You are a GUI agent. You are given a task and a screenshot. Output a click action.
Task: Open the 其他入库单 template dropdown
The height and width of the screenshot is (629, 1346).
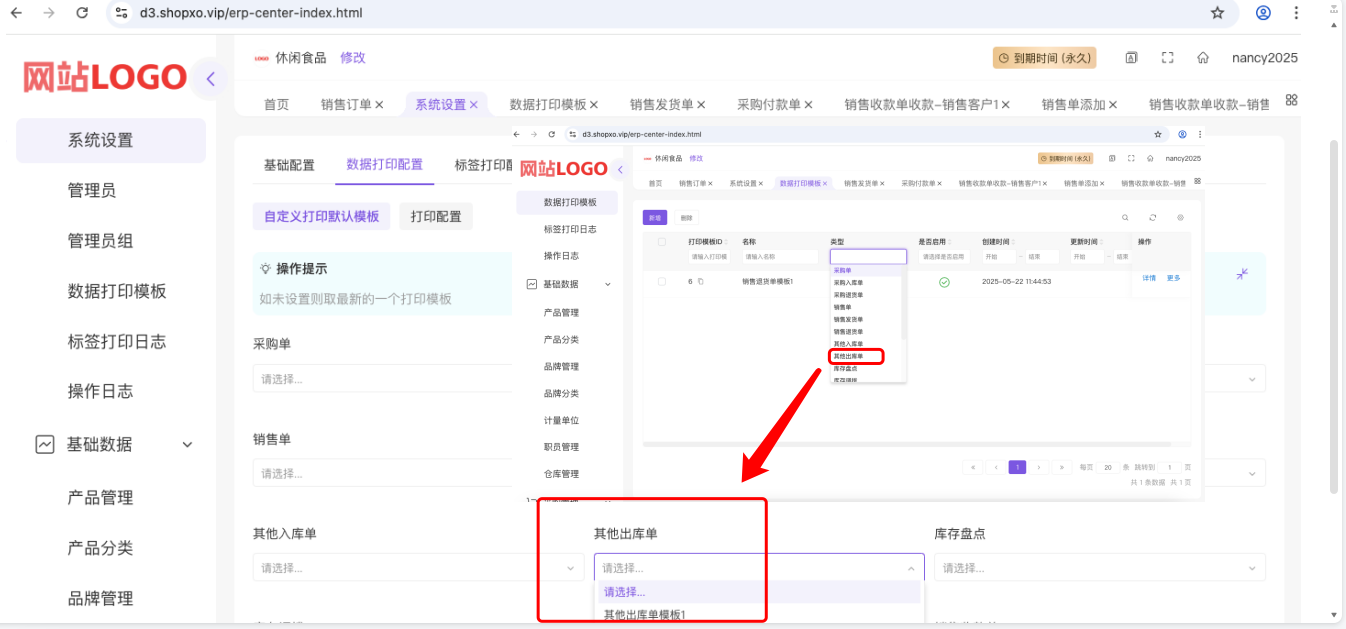click(418, 568)
